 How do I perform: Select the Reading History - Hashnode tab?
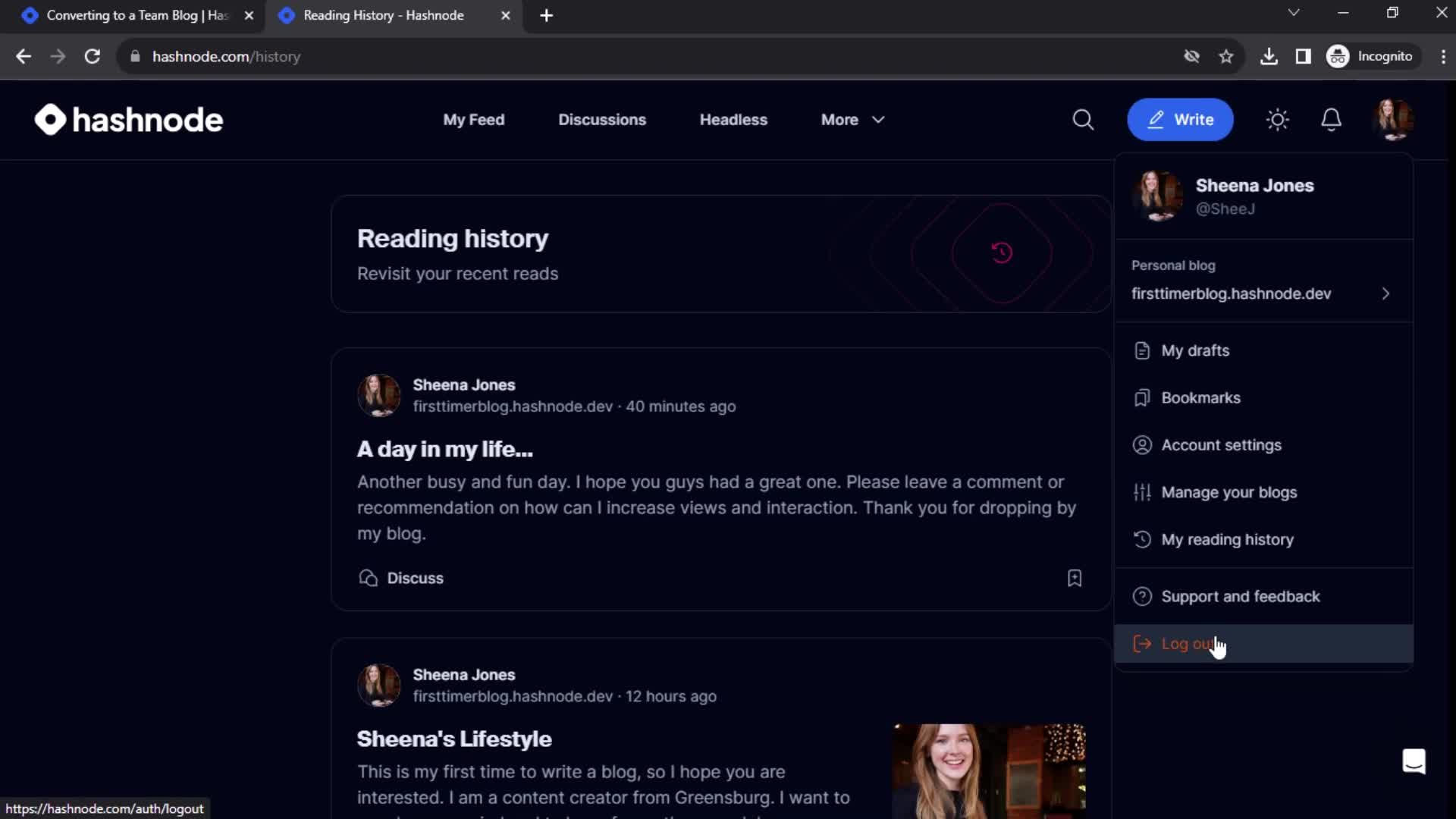383,15
